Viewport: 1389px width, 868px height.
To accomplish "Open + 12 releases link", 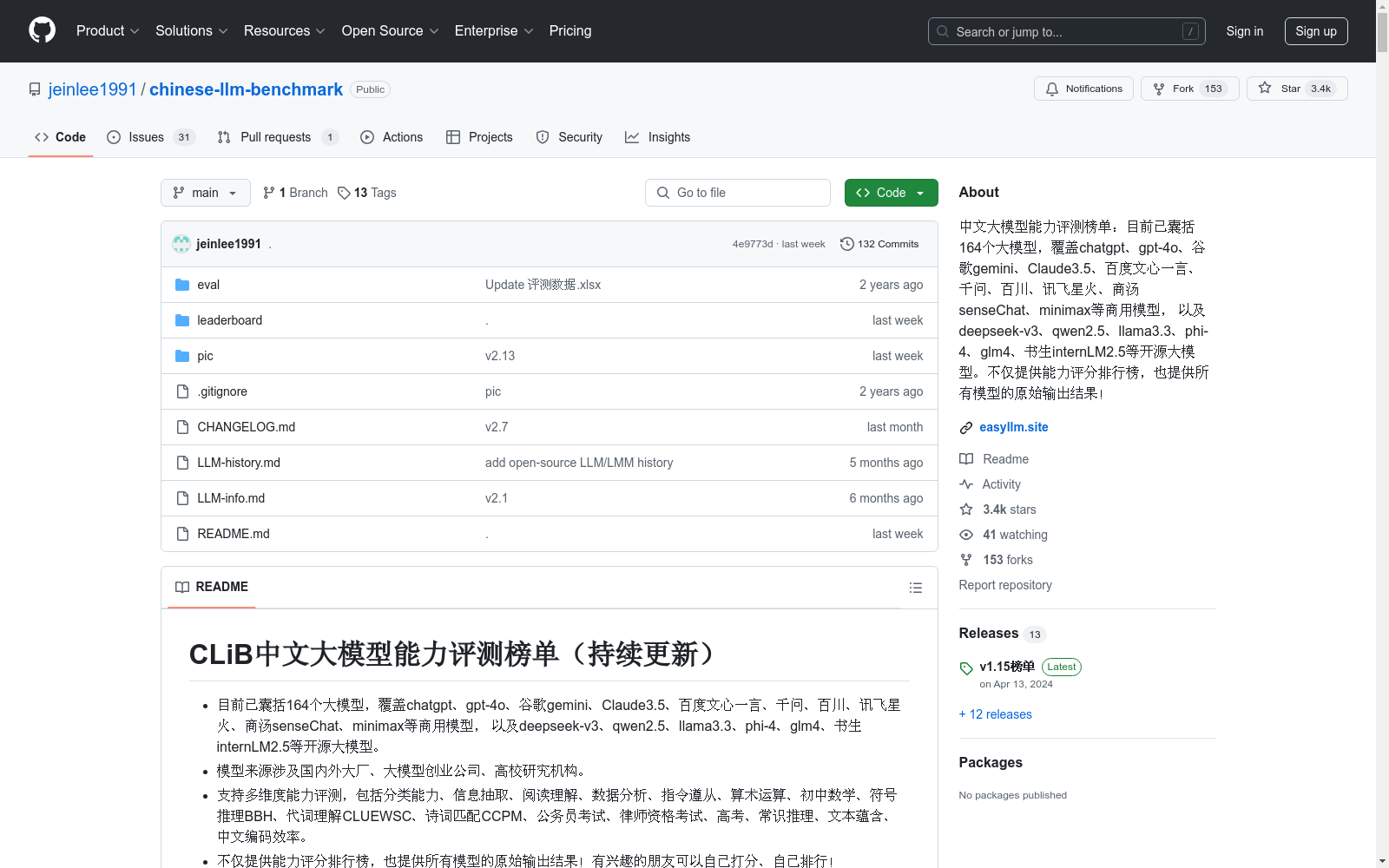I will pos(996,714).
